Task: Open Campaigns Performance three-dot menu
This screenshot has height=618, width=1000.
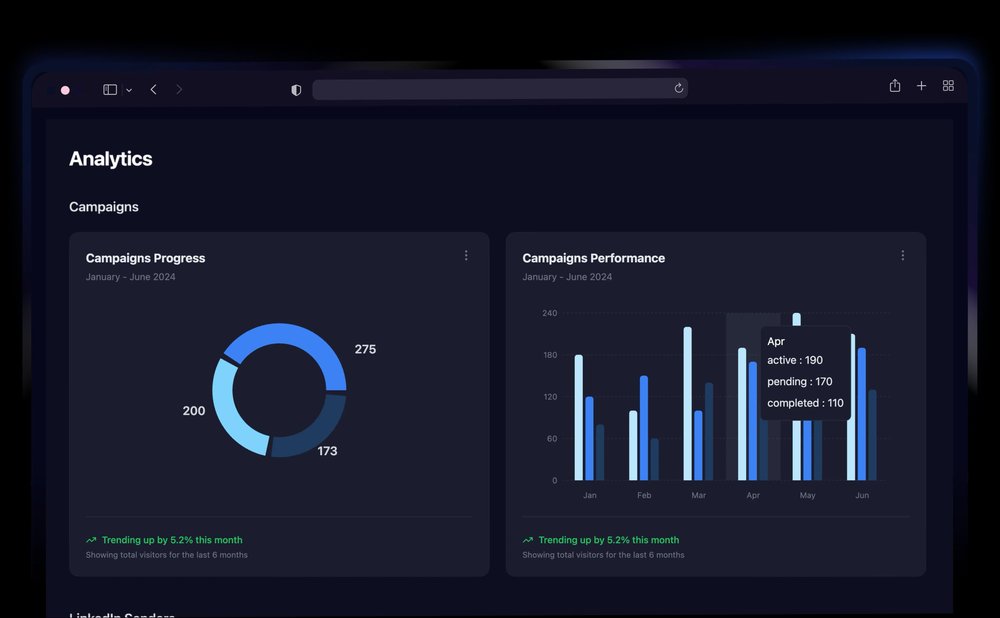Action: tap(902, 255)
